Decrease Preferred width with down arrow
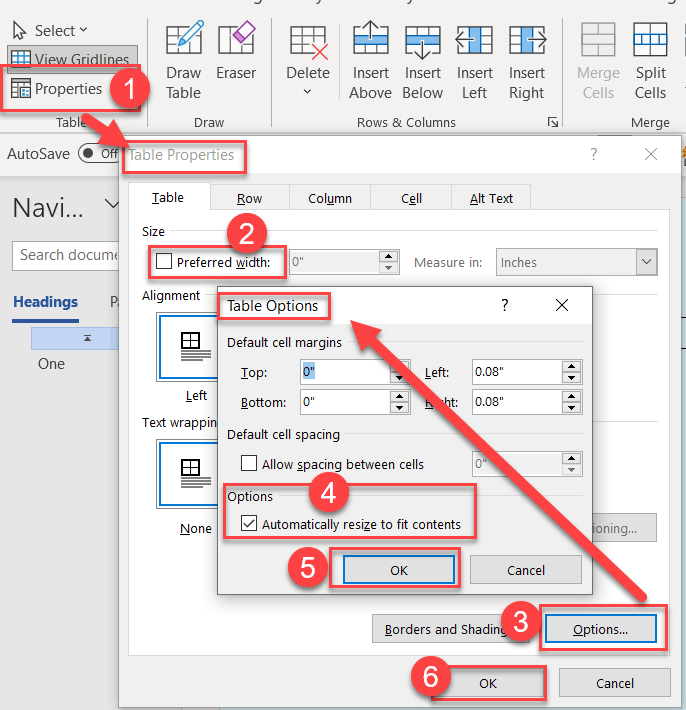Viewport: 686px width, 710px height. pyautogui.click(x=388, y=268)
